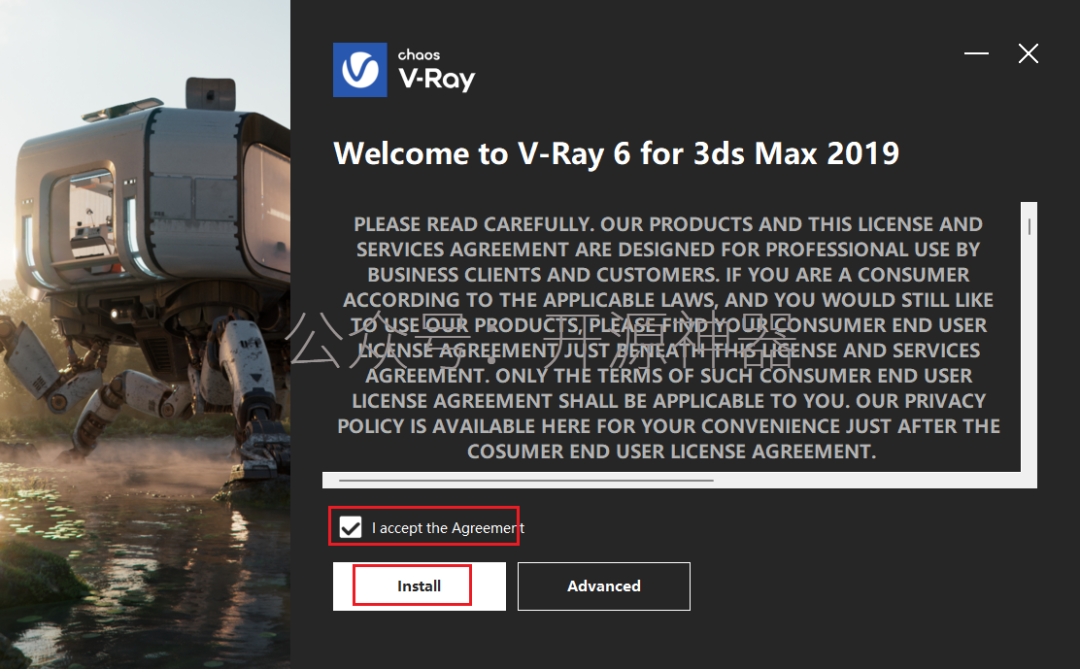The height and width of the screenshot is (669, 1080).
Task: Close the V-Ray installer window
Action: (1028, 53)
